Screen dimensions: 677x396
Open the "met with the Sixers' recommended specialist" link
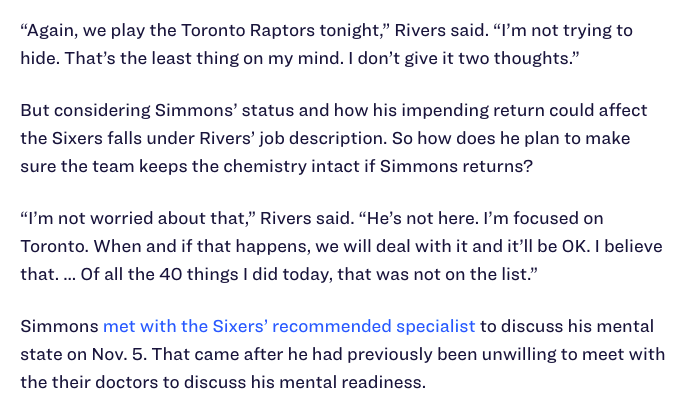tap(289, 326)
